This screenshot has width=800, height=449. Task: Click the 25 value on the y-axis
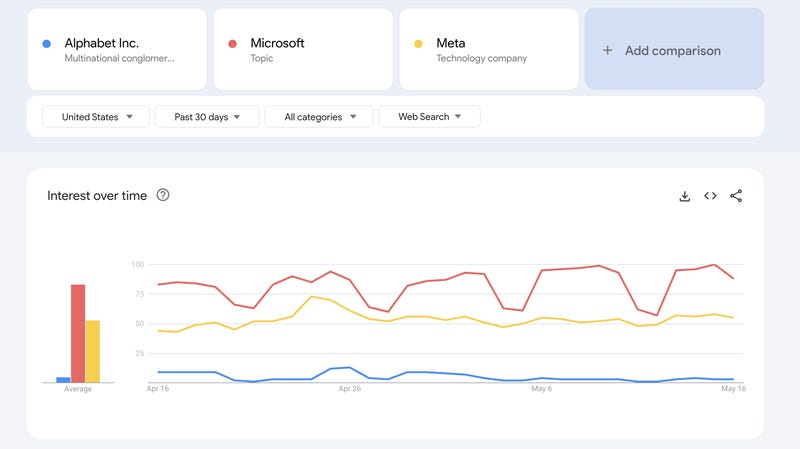(x=140, y=353)
